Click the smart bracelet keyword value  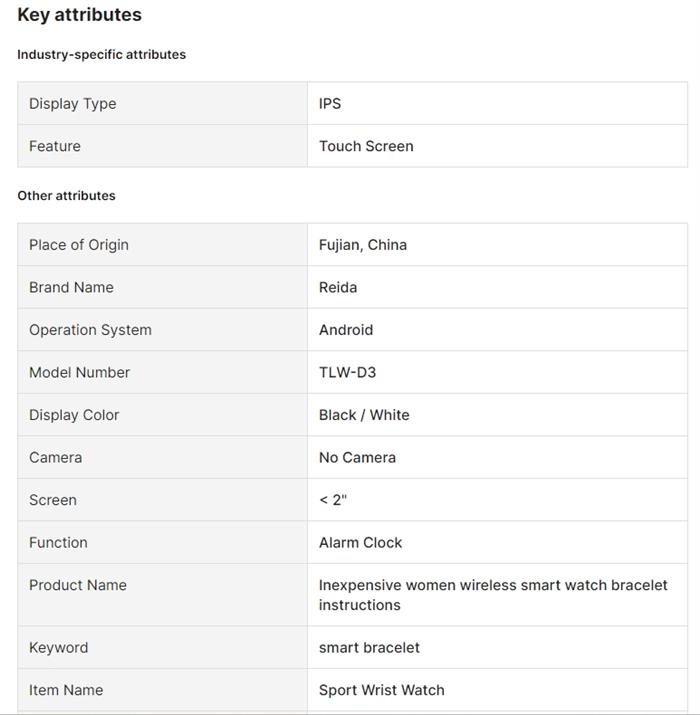[369, 647]
